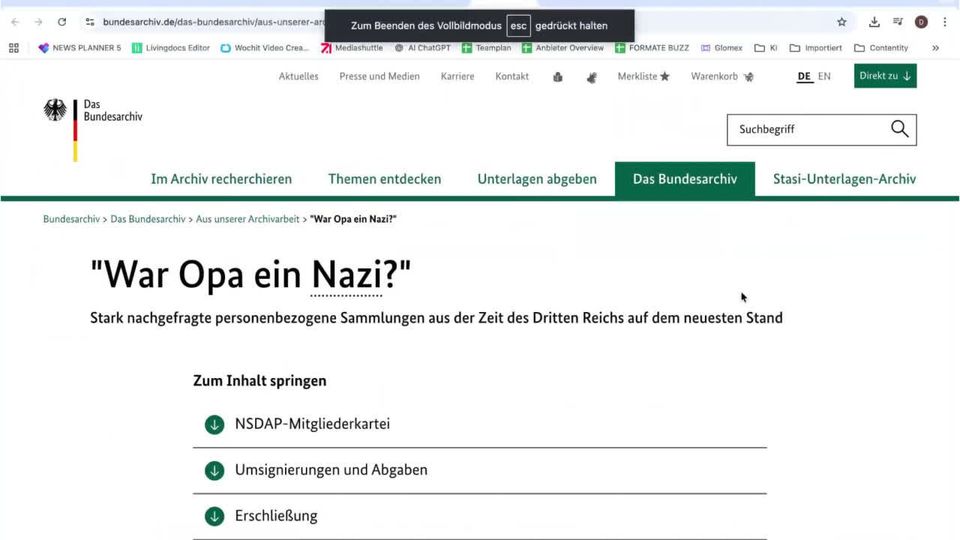Reload the page in the browser

pos(62,22)
